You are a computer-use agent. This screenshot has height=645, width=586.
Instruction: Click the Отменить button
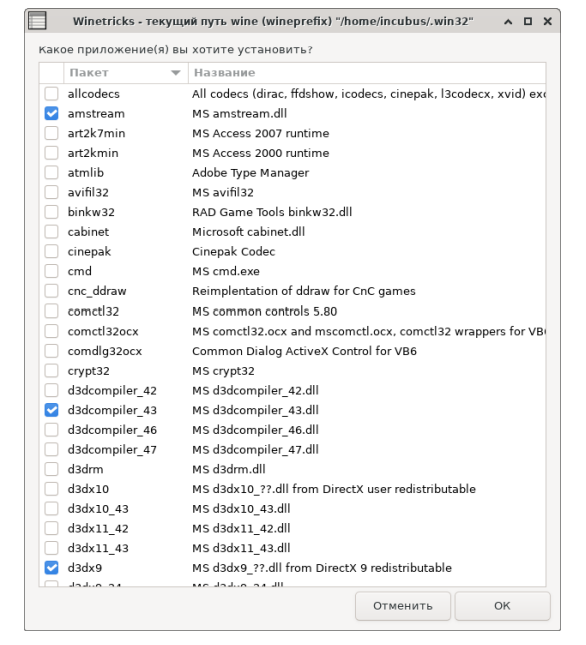pyautogui.click(x=403, y=606)
